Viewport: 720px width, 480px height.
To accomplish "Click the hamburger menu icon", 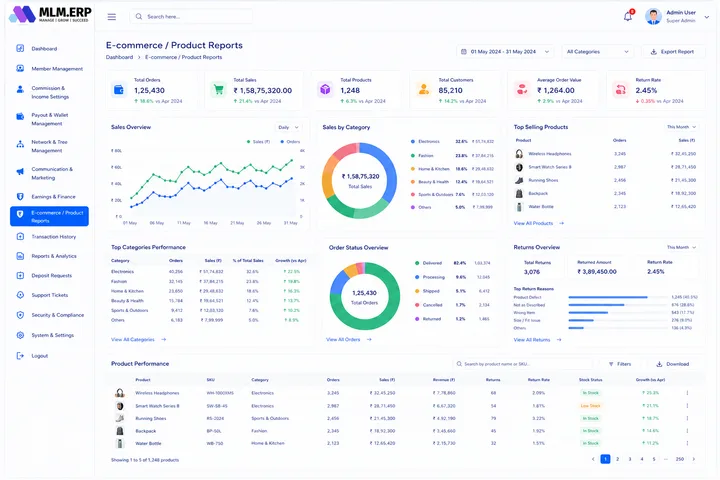I will (112, 17).
